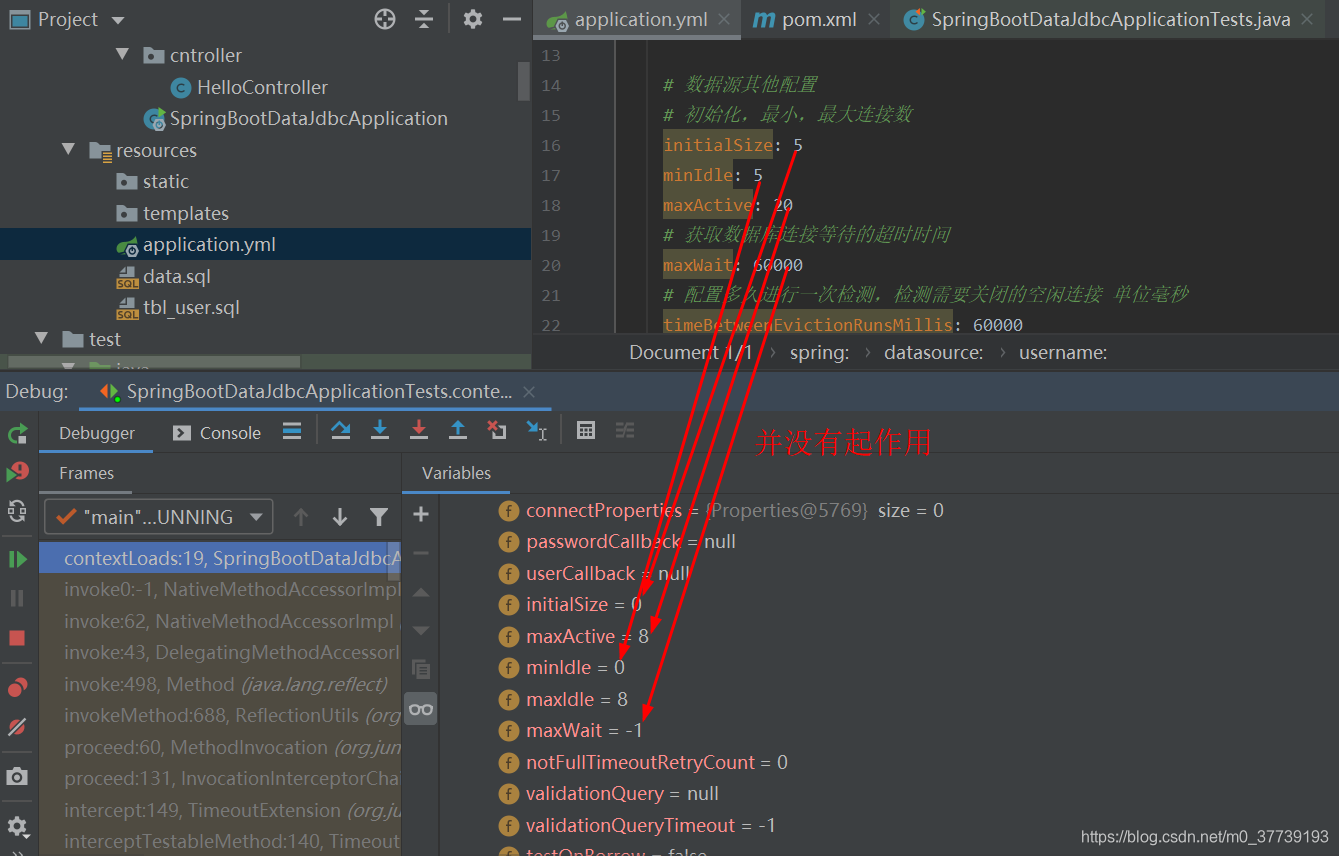
Task: Open the Variables panel tab
Action: (x=456, y=473)
